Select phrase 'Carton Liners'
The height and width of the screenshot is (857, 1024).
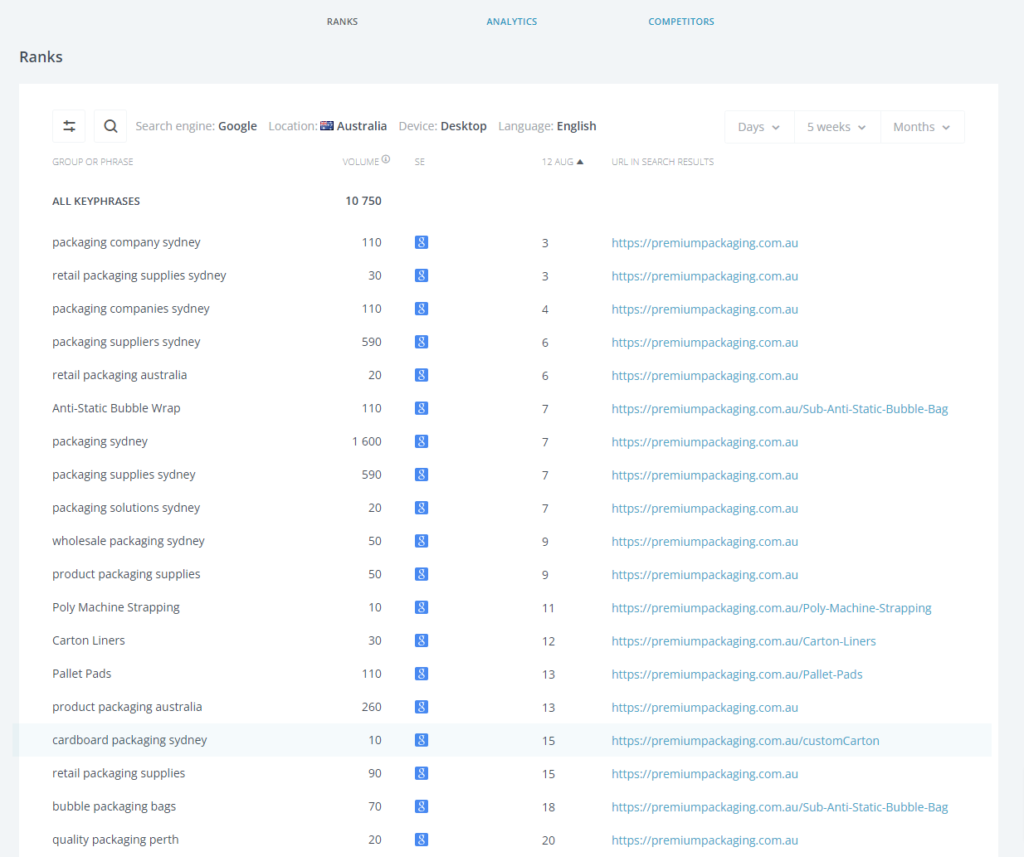pyautogui.click(x=88, y=641)
